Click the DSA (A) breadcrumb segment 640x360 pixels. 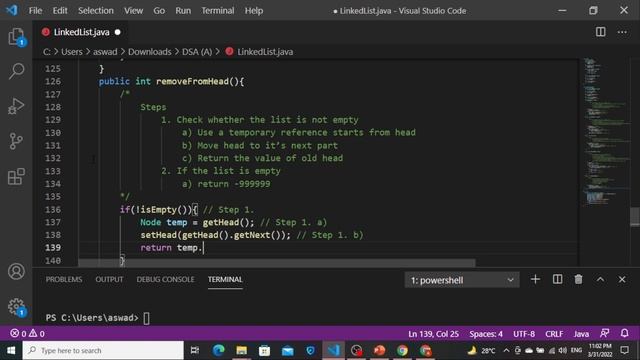point(197,52)
